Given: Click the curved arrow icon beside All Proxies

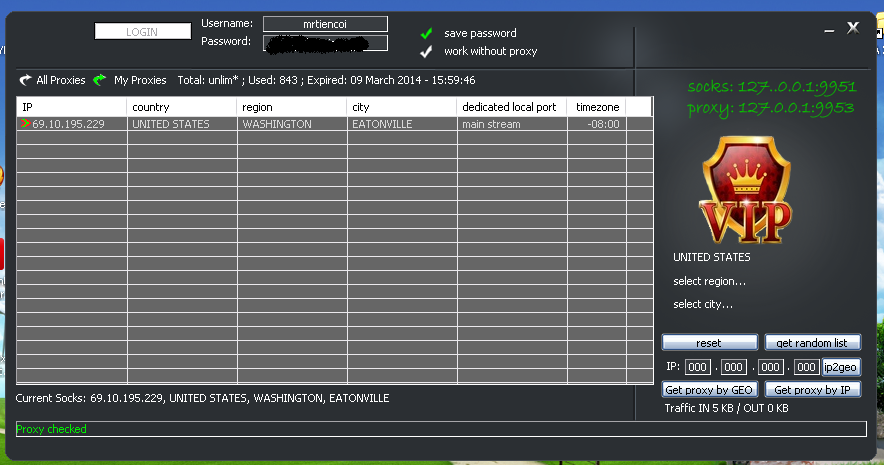Looking at the screenshot, I should tap(25, 80).
